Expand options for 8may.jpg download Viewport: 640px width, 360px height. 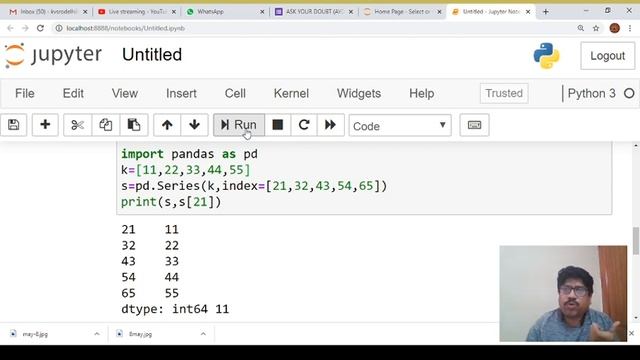pyautogui.click(x=203, y=334)
